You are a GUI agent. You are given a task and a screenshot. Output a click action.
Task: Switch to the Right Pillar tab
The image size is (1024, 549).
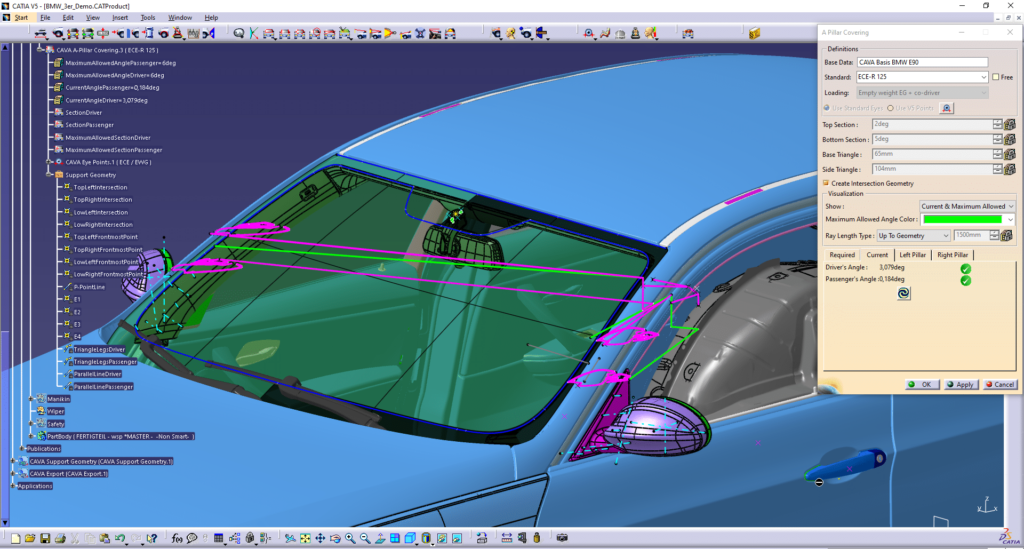(x=953, y=255)
